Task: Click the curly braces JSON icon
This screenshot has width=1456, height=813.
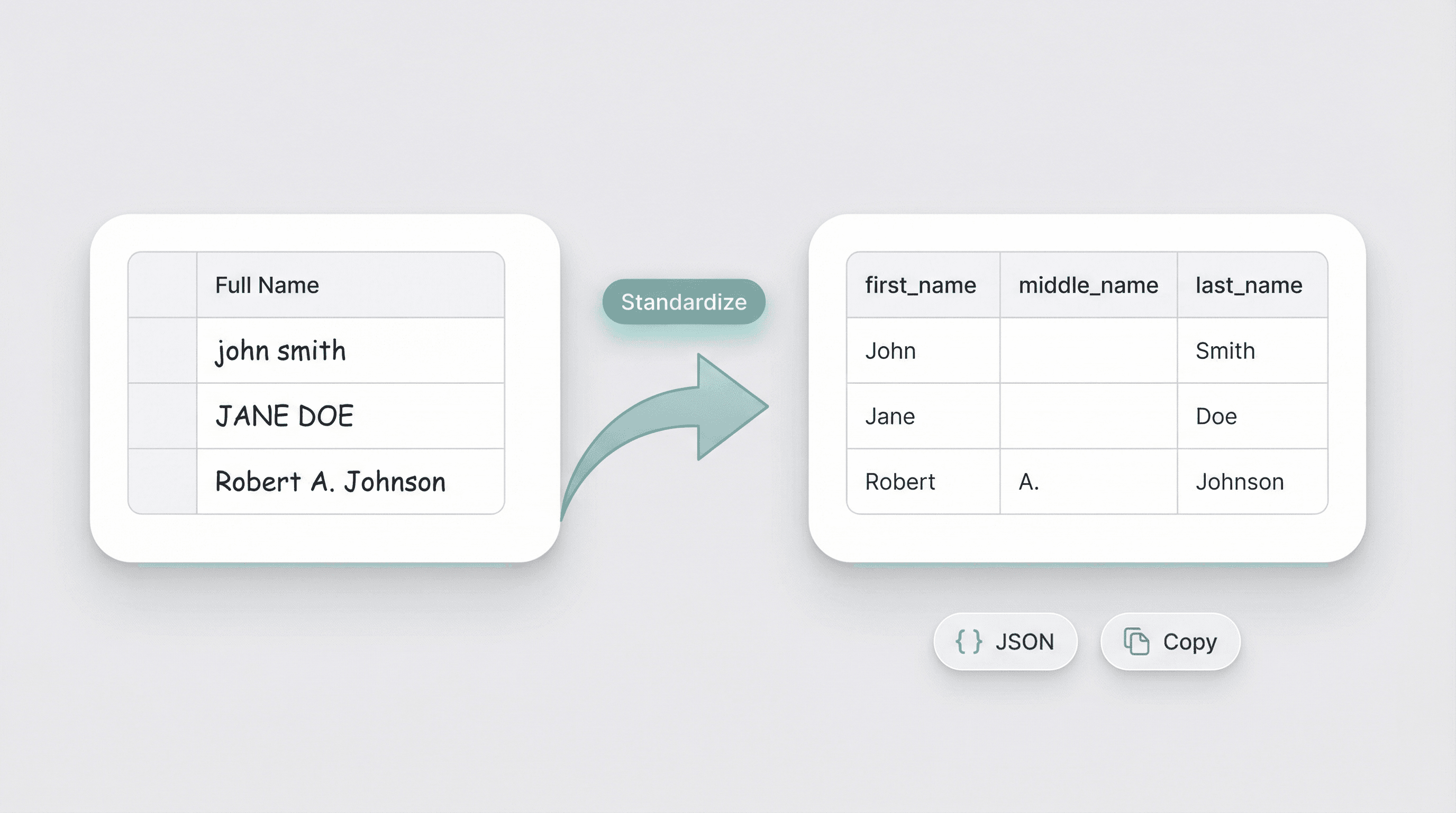Action: pyautogui.click(x=968, y=642)
